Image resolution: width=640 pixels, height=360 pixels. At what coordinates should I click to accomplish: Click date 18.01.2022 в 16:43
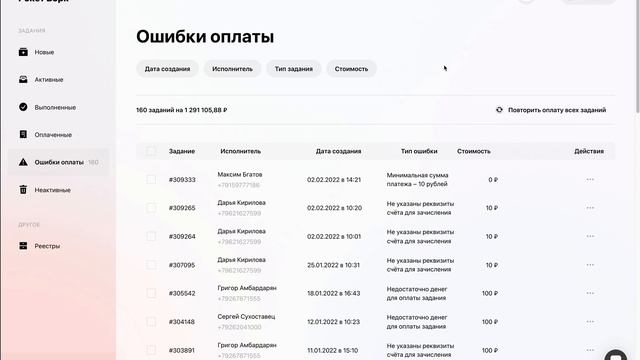(333, 293)
